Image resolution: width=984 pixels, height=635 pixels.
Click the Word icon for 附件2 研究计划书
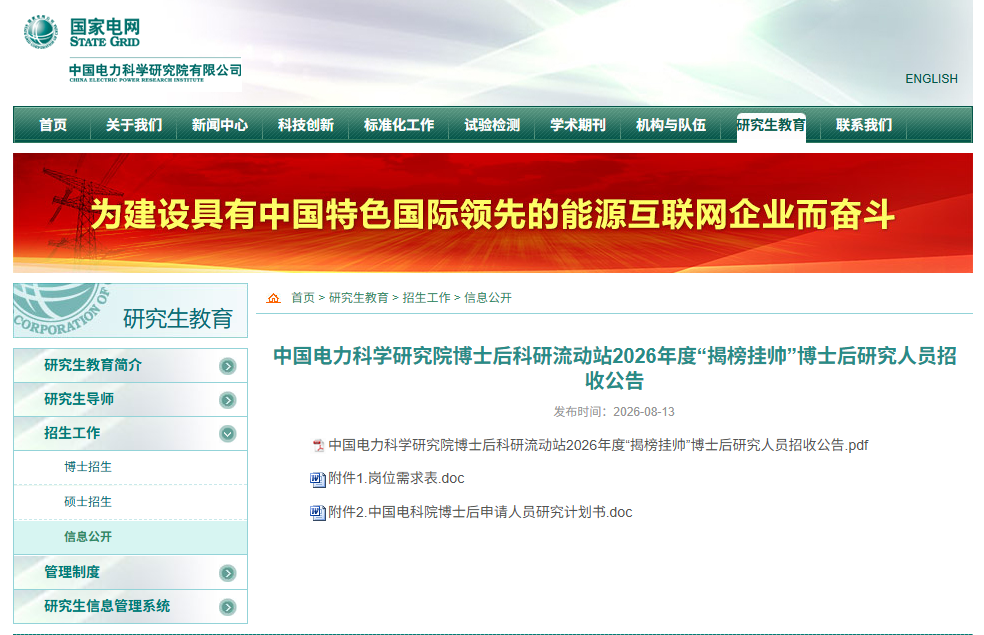tap(318, 513)
